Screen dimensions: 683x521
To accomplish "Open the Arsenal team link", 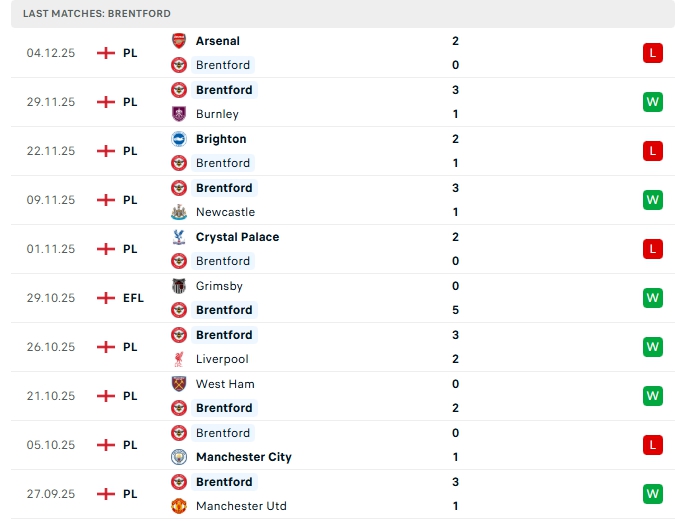I will (x=218, y=41).
